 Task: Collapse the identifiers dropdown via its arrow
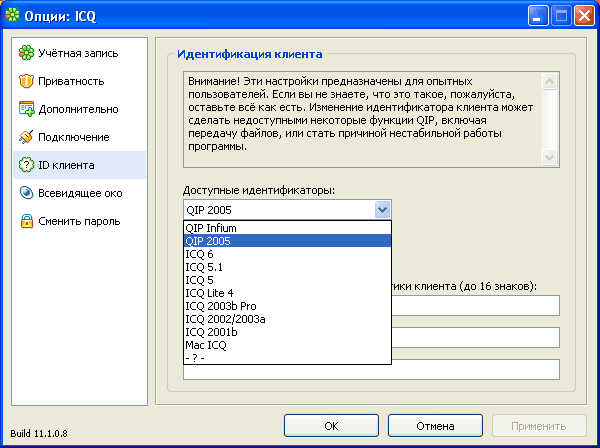pos(381,209)
